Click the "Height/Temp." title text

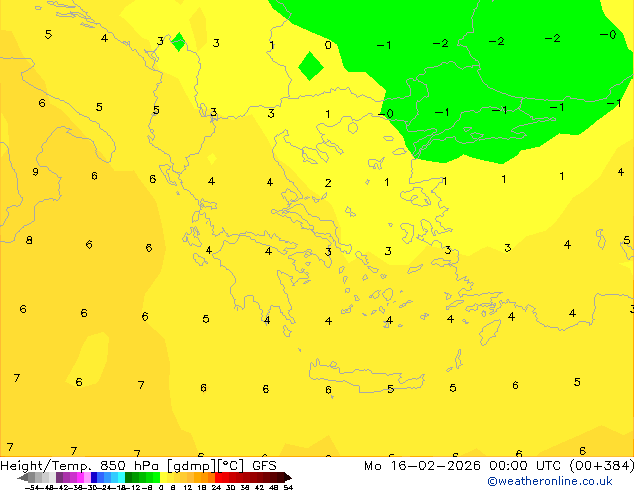pyautogui.click(x=46, y=466)
